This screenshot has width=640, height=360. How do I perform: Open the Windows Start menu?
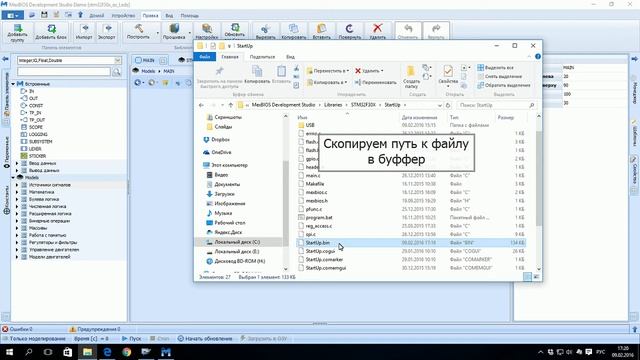[9, 351]
